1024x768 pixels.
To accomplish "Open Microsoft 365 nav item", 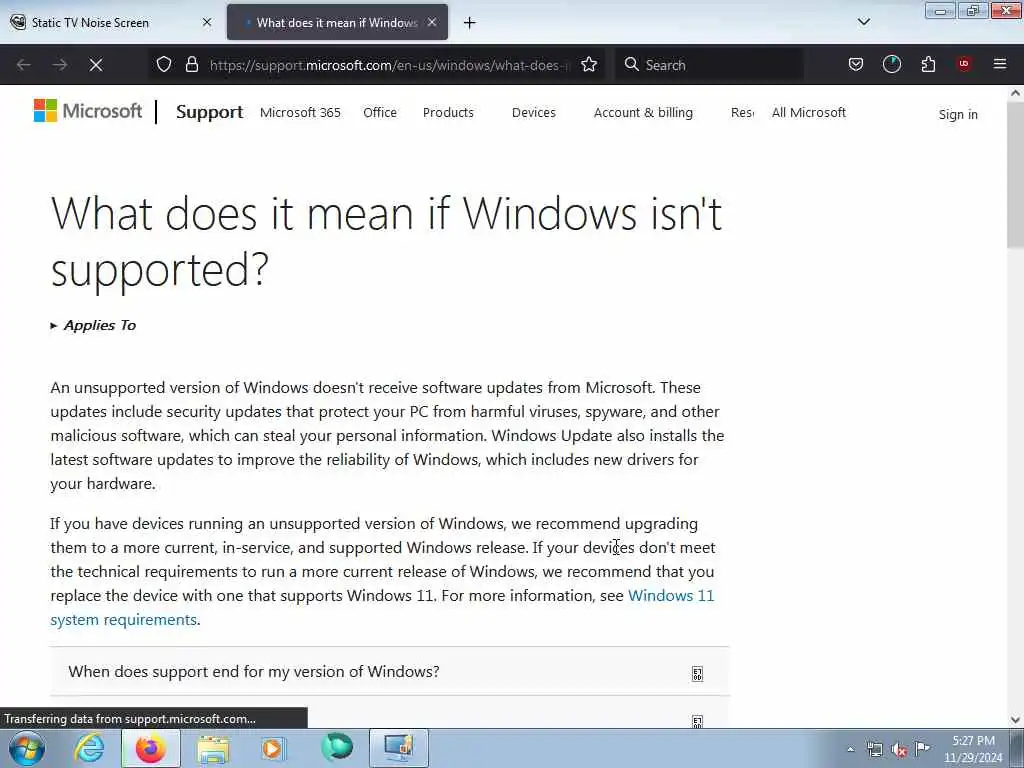I will [300, 112].
